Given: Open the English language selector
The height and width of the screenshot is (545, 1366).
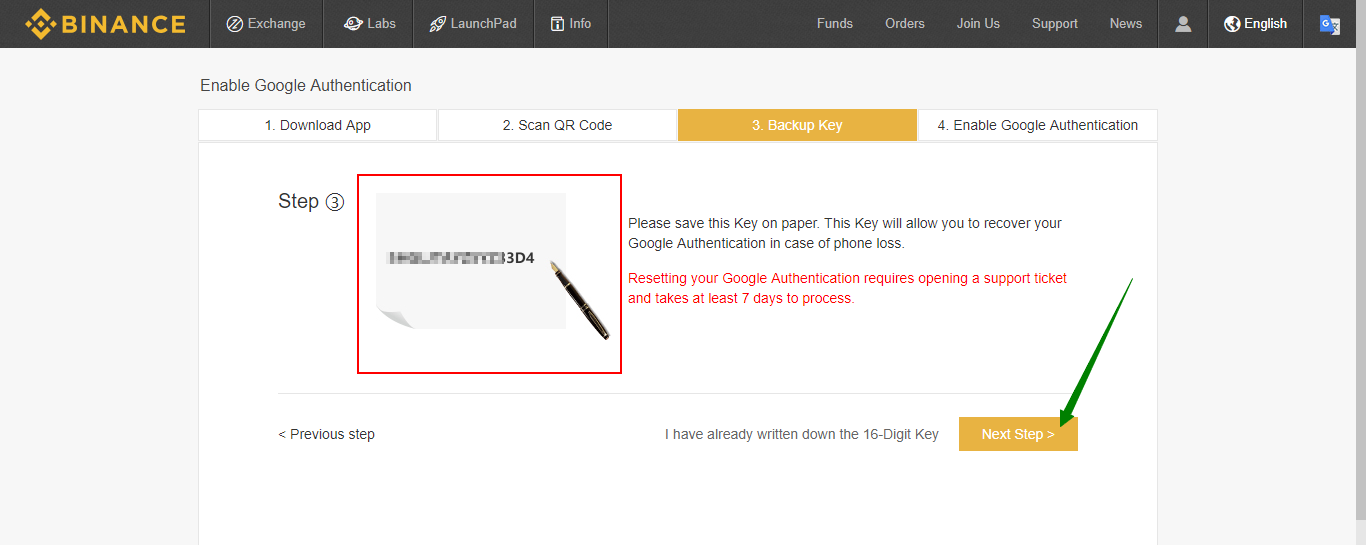Looking at the screenshot, I should [x=1256, y=24].
